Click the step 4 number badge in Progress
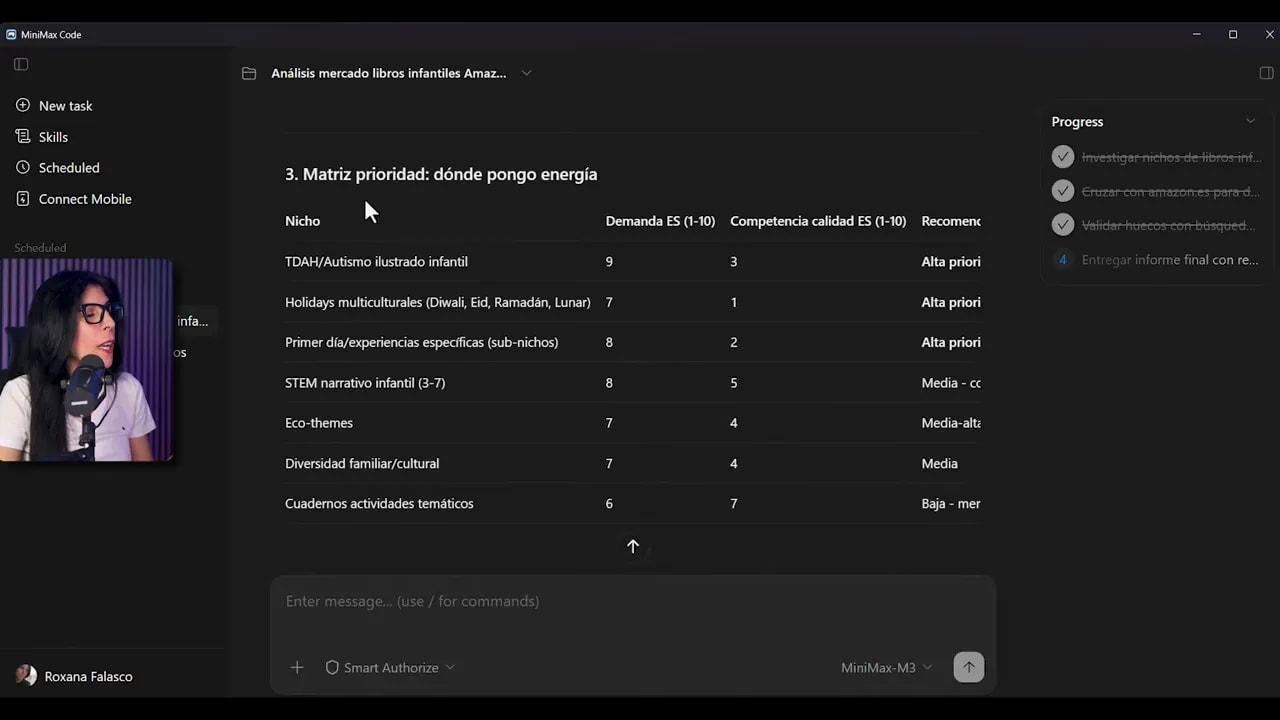1280x720 pixels. (x=1063, y=259)
